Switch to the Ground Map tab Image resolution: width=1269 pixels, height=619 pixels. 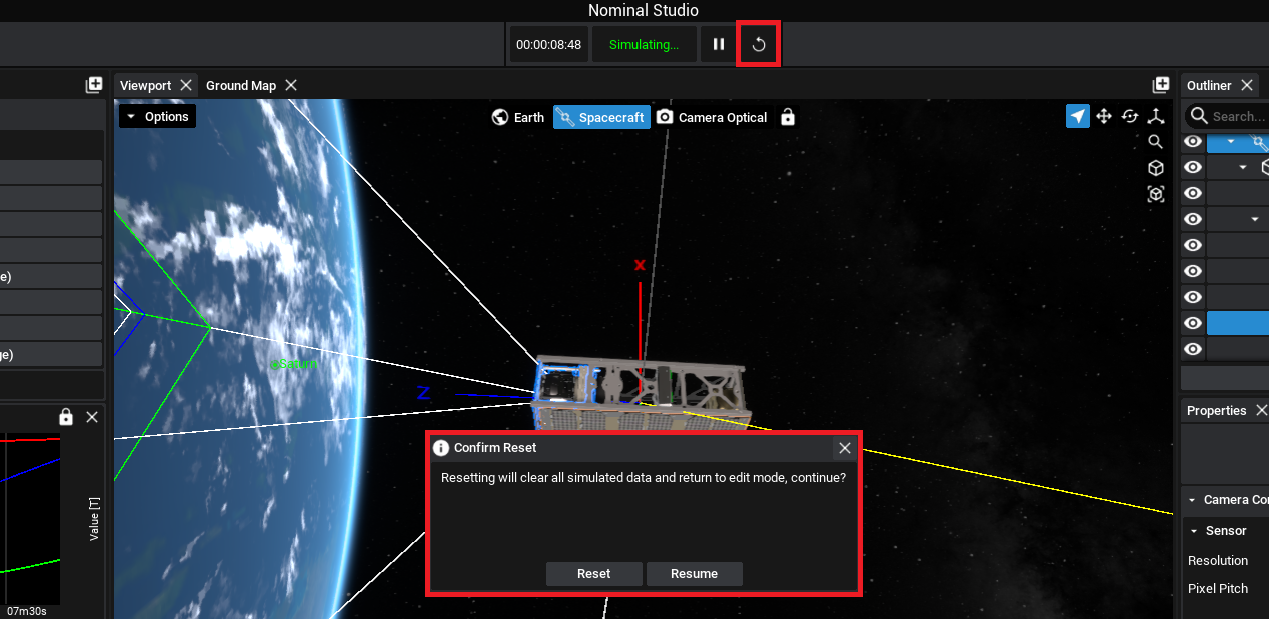tap(240, 86)
